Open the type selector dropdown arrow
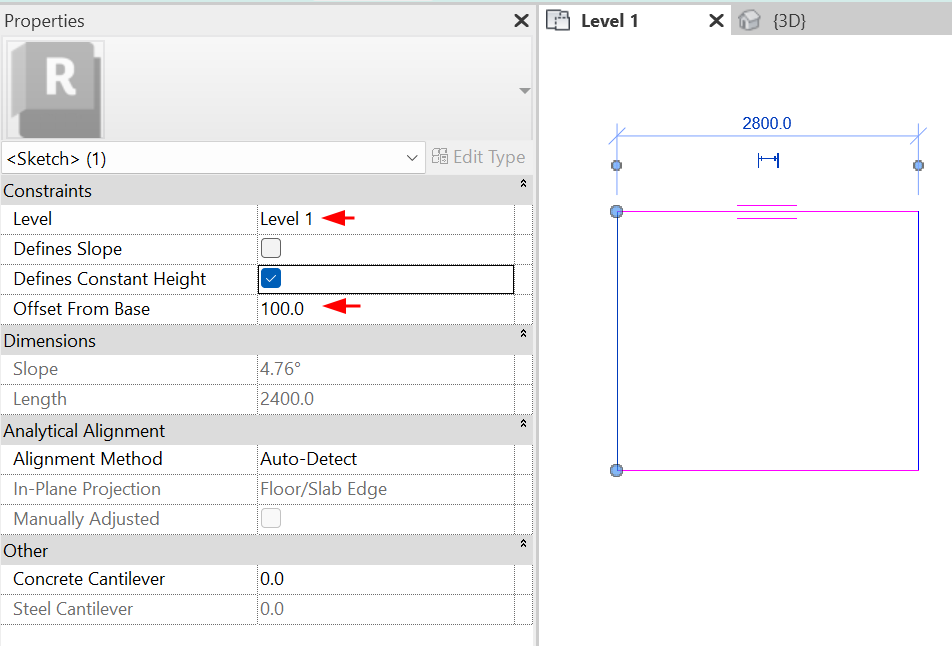 pos(525,90)
